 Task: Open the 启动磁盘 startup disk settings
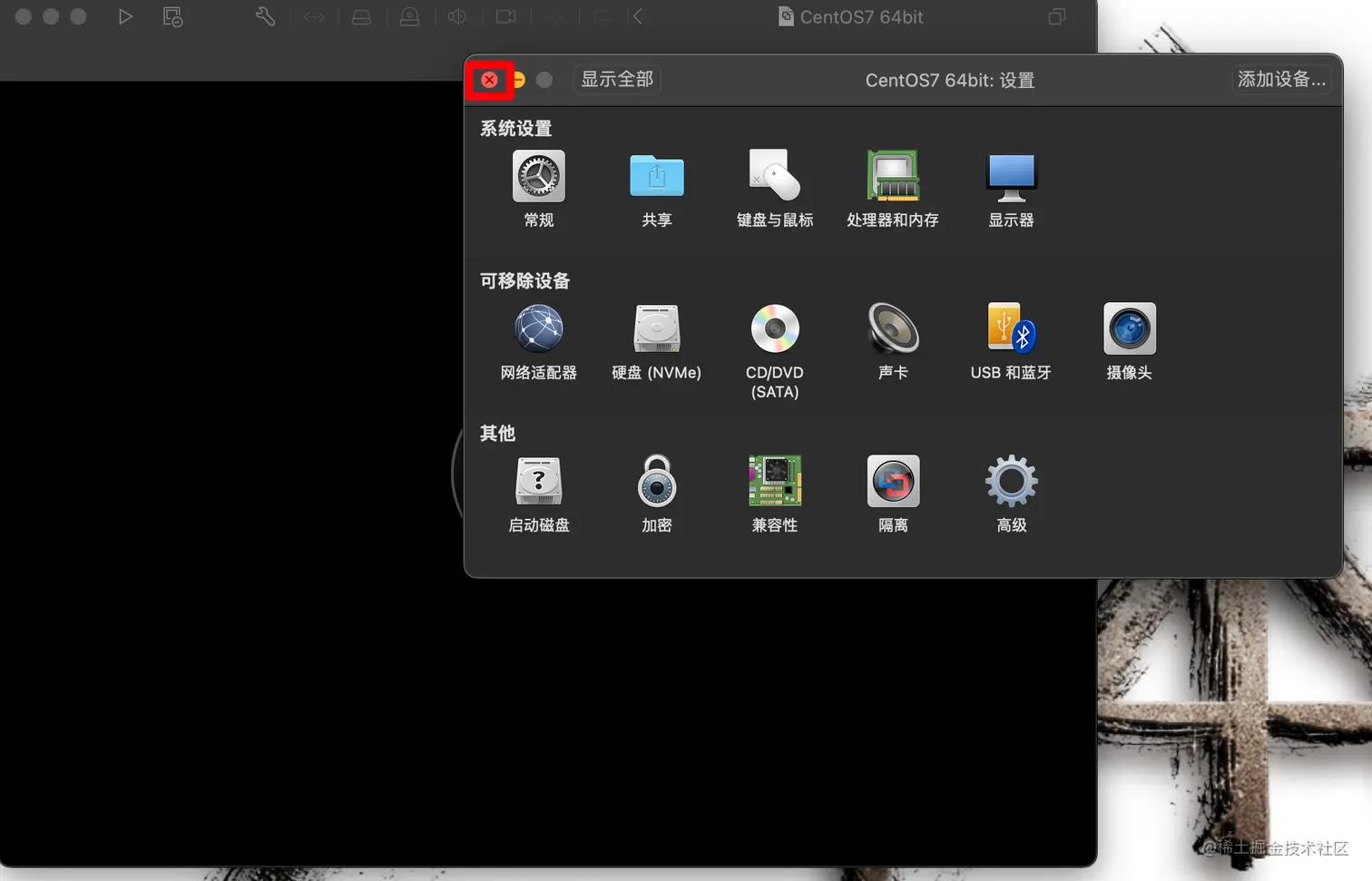tap(539, 481)
